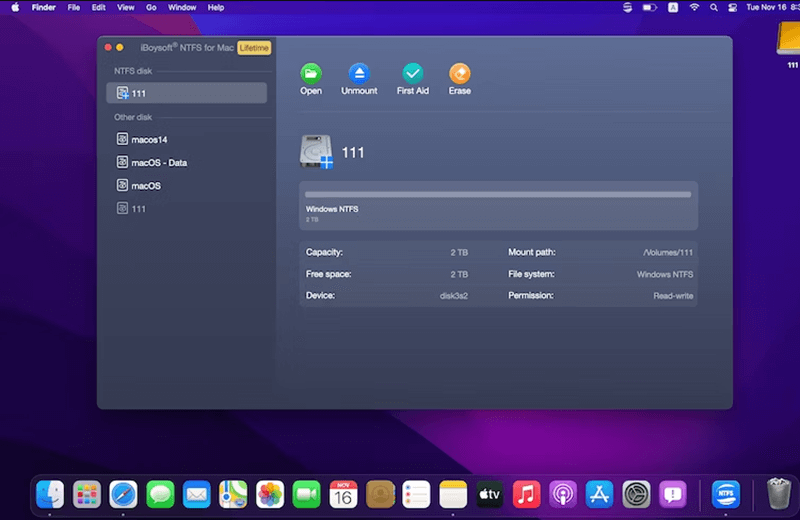Open Control Center in menu bar

[x=733, y=7]
